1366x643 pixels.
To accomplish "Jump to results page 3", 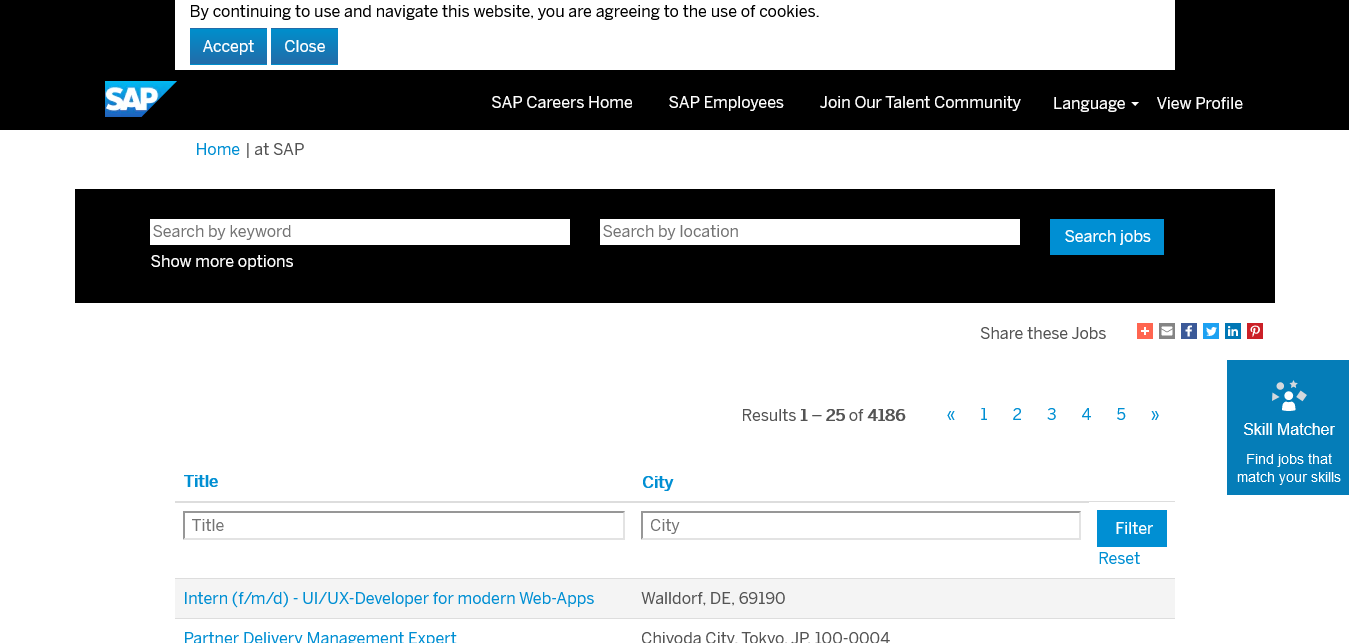I will [1051, 415].
